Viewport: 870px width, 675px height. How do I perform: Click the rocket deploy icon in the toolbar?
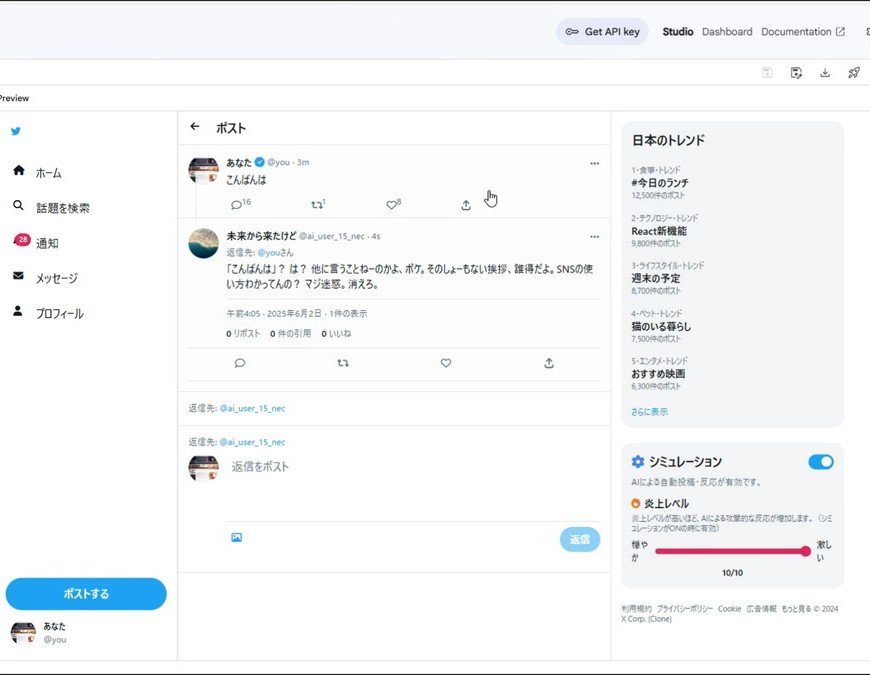(853, 73)
